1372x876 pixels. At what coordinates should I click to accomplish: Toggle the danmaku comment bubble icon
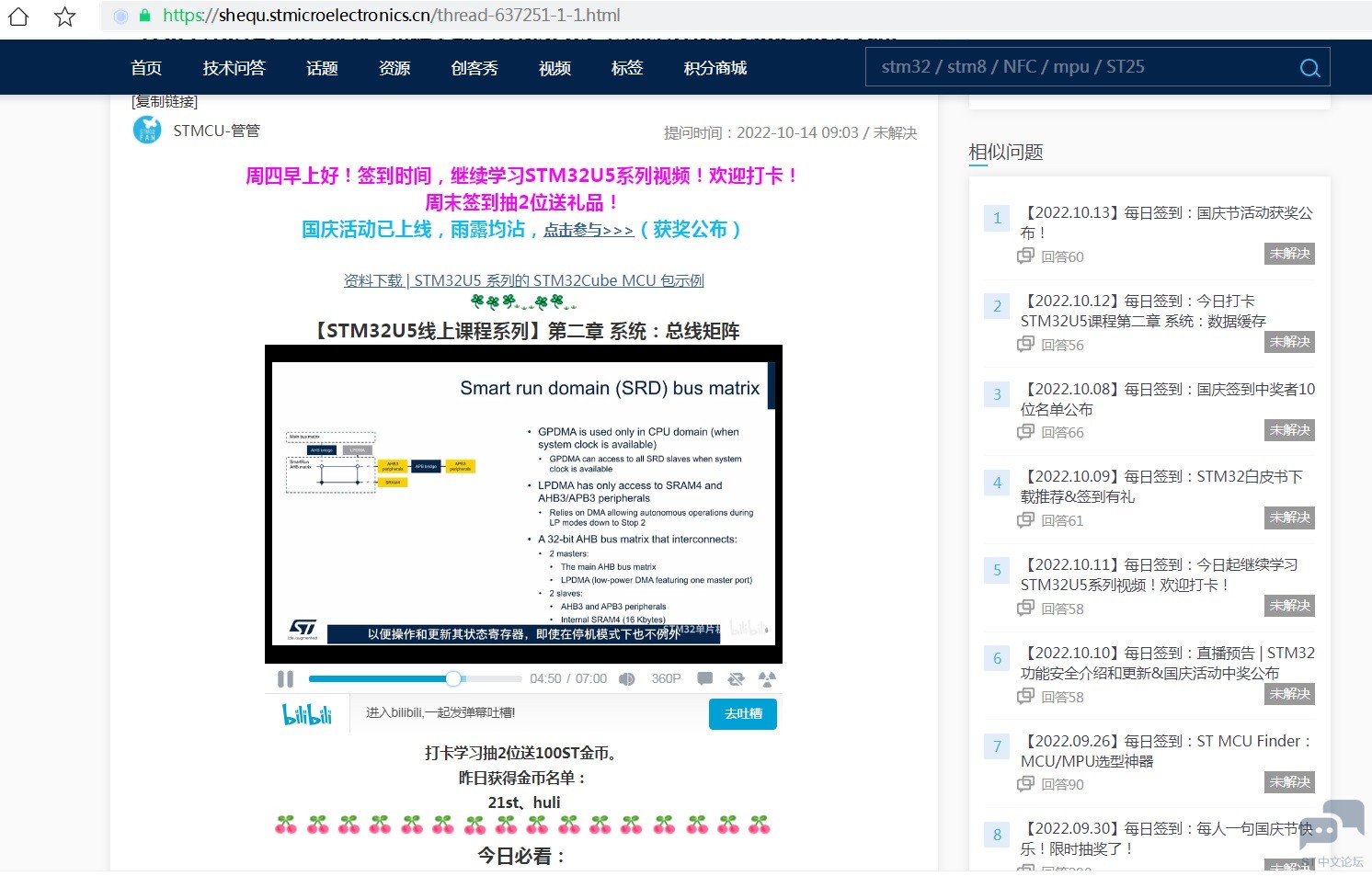click(x=705, y=679)
